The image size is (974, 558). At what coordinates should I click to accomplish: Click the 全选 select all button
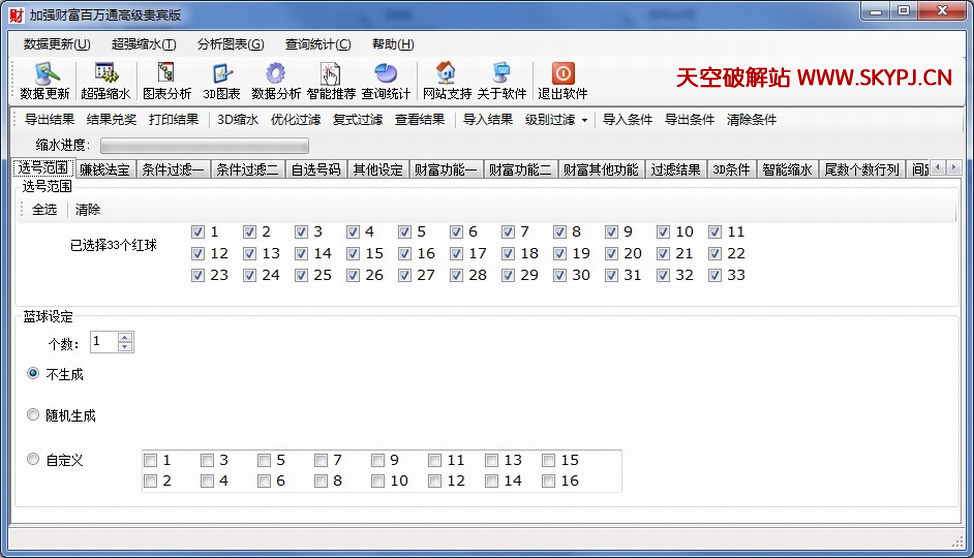tap(45, 210)
